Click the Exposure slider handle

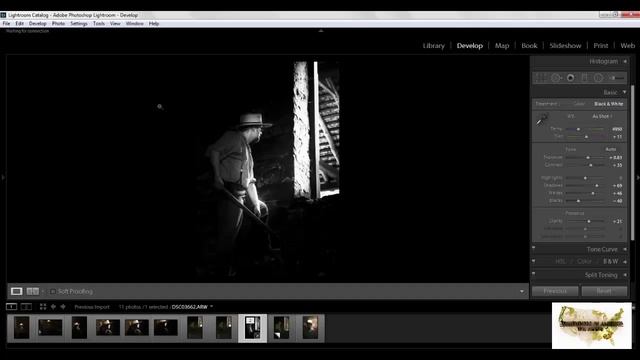pos(588,158)
